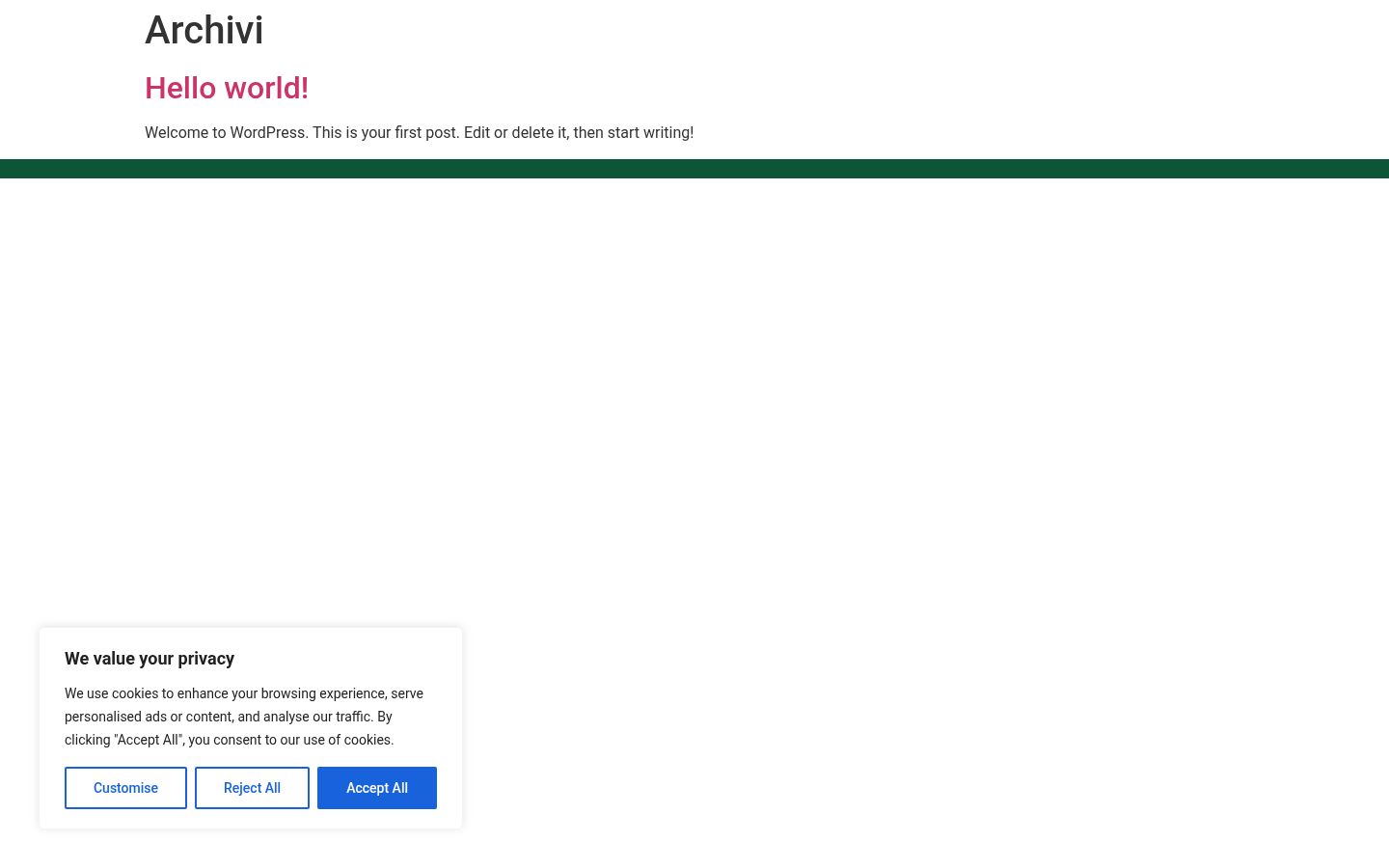The width and height of the screenshot is (1389, 868).
Task: Consent to cookies using Accept All
Action: click(x=377, y=788)
